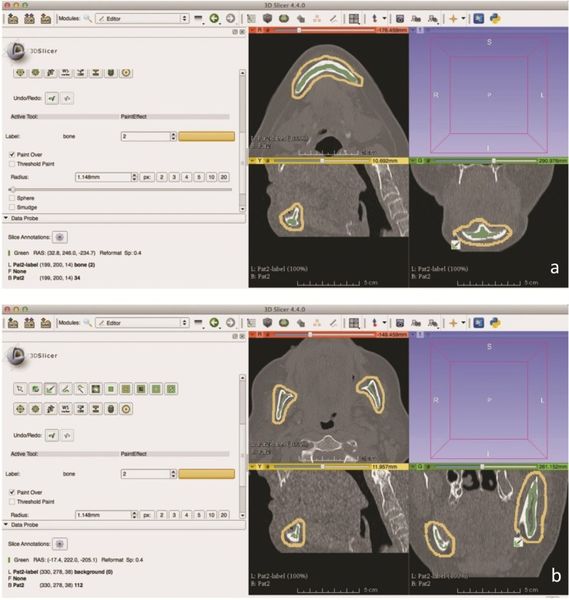The height and width of the screenshot is (600, 569).
Task: Select last circular effect icon in bottom Editor
Action: (x=126, y=409)
